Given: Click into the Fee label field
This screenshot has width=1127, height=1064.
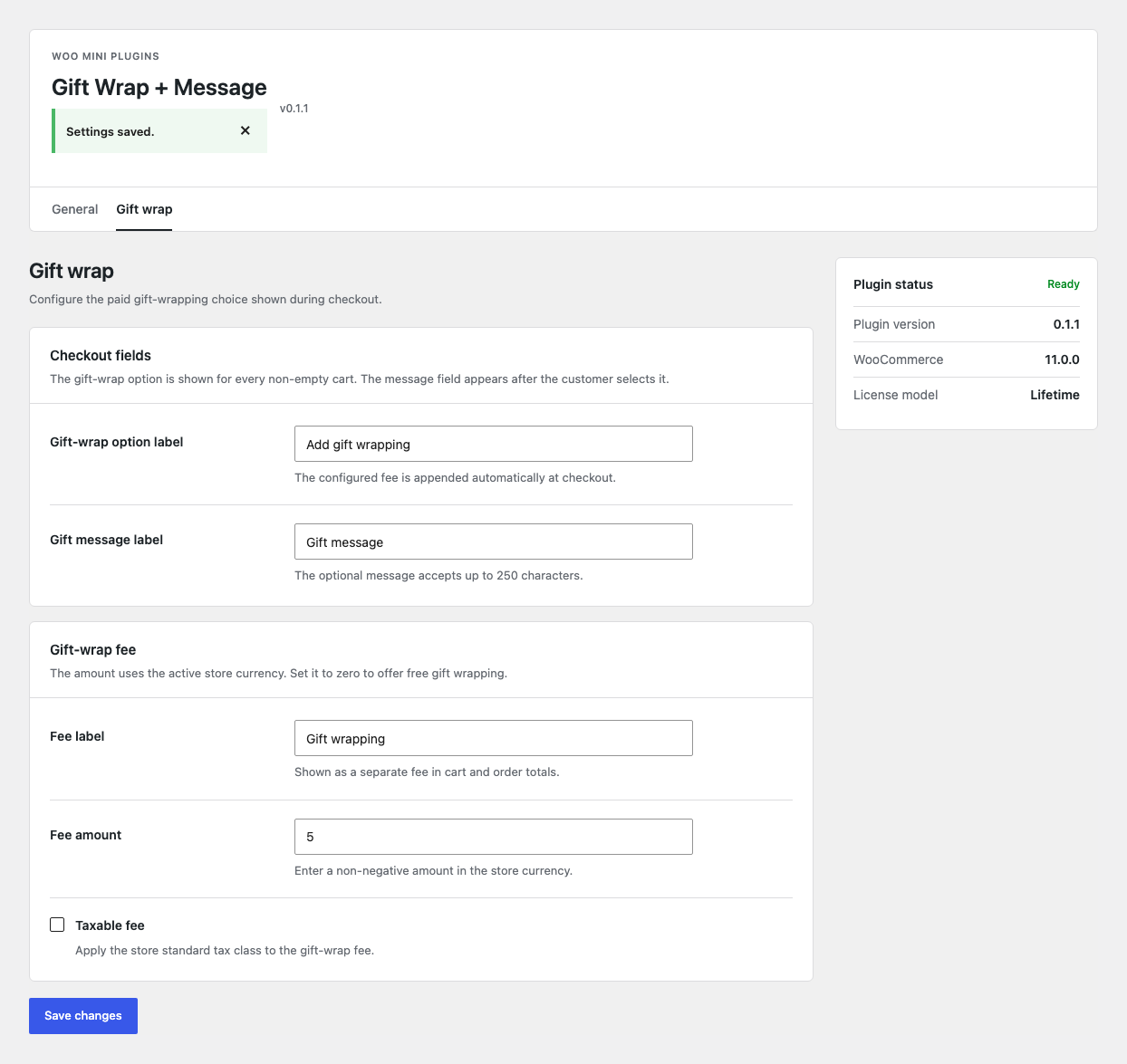Looking at the screenshot, I should point(494,738).
